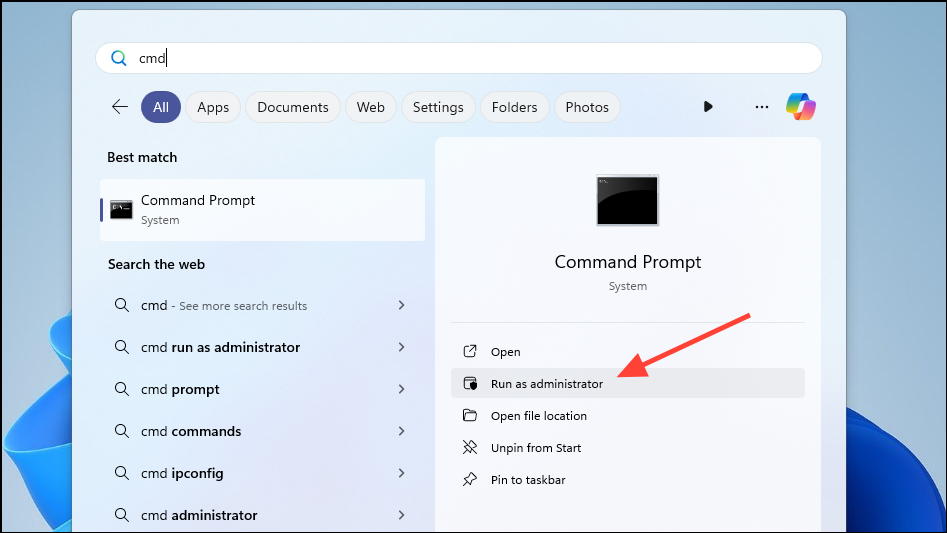Click search icon beside 'cmd ipconfig'
Viewport: 947px width, 533px height.
click(x=122, y=473)
